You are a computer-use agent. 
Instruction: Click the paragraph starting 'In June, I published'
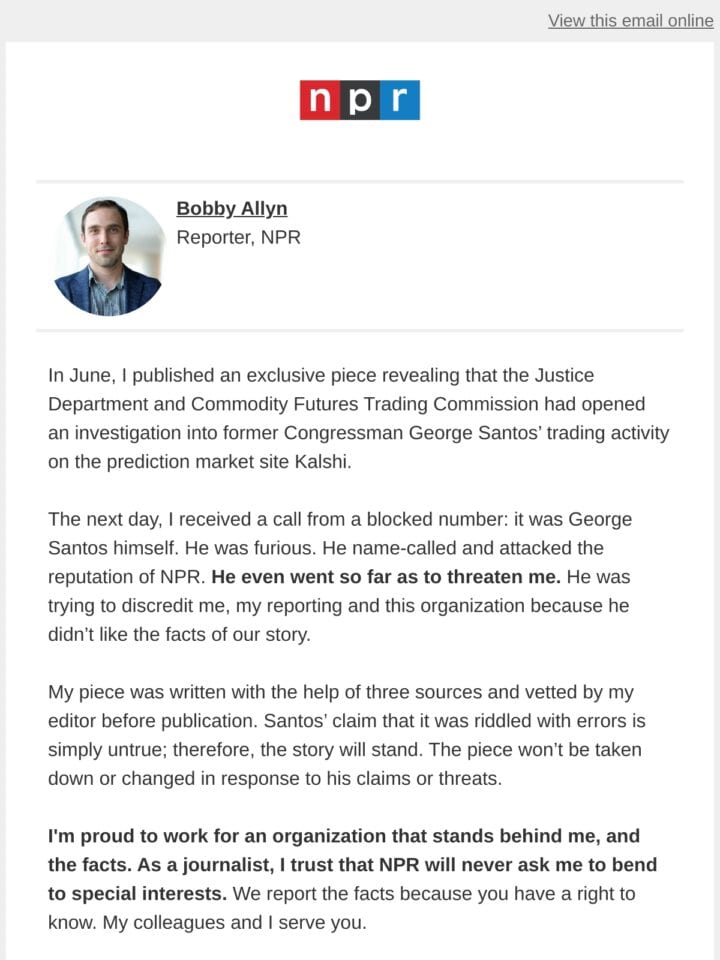pos(359,418)
